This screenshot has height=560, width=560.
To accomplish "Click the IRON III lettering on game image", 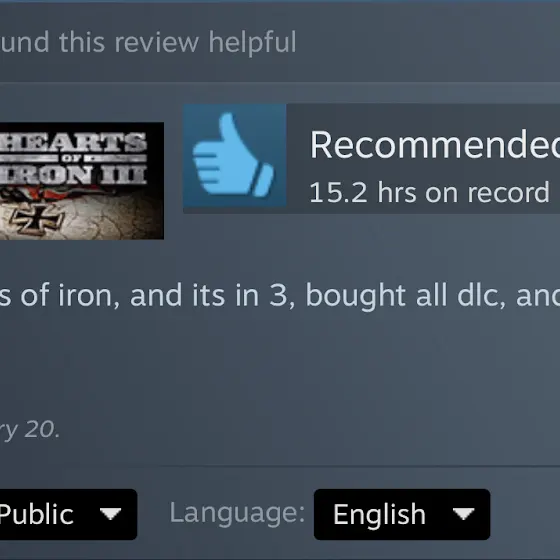I will (73, 174).
